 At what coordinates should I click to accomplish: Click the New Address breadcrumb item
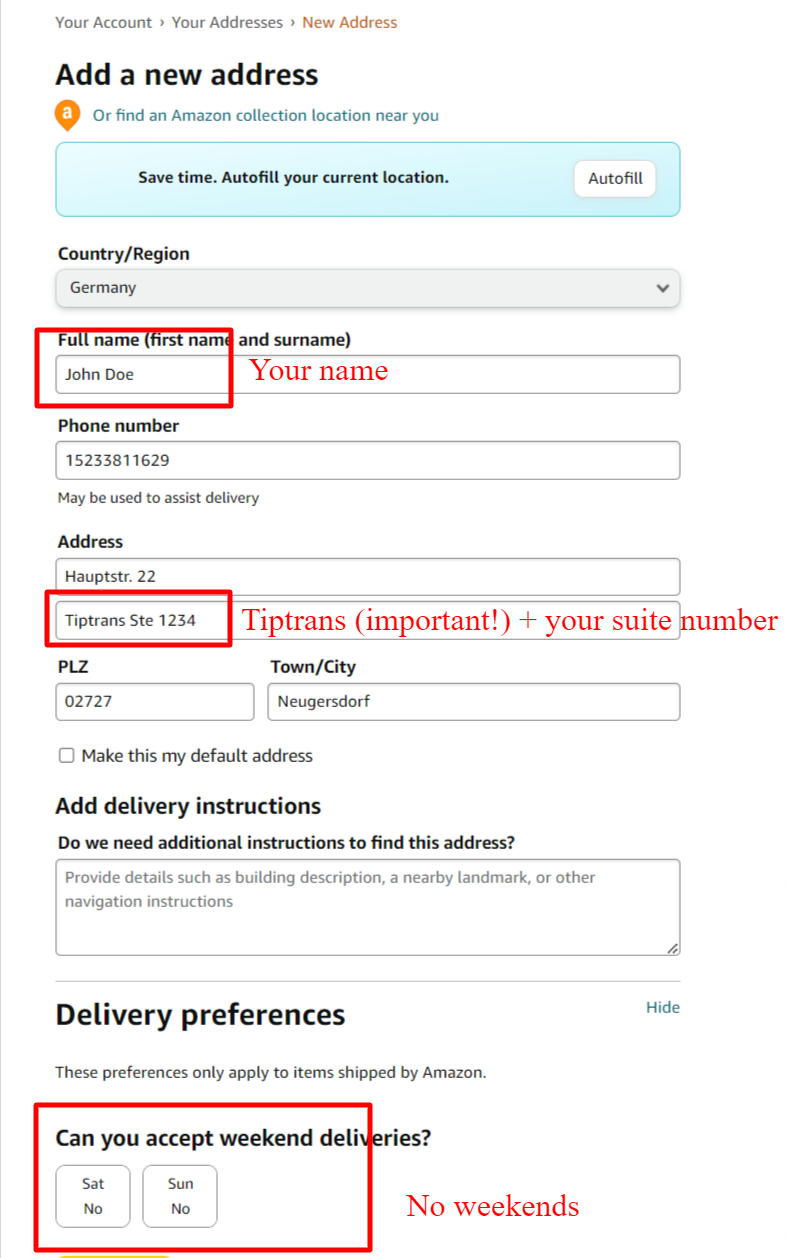click(350, 22)
